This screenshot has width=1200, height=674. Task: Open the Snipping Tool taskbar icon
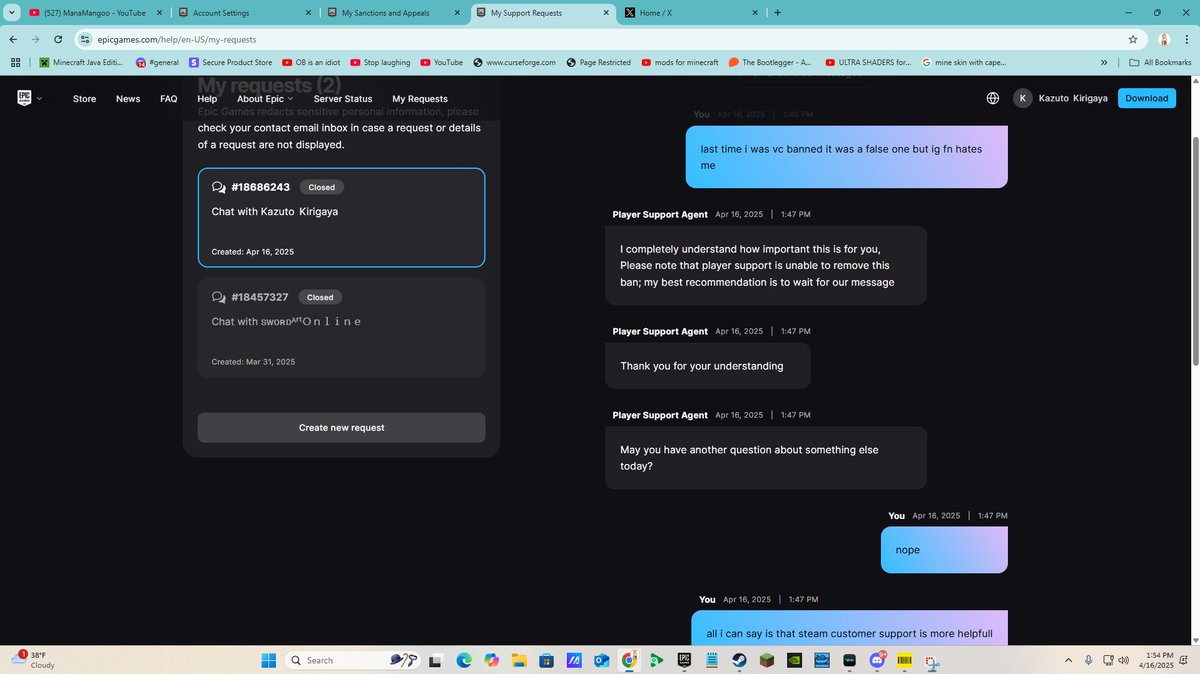[x=932, y=660]
